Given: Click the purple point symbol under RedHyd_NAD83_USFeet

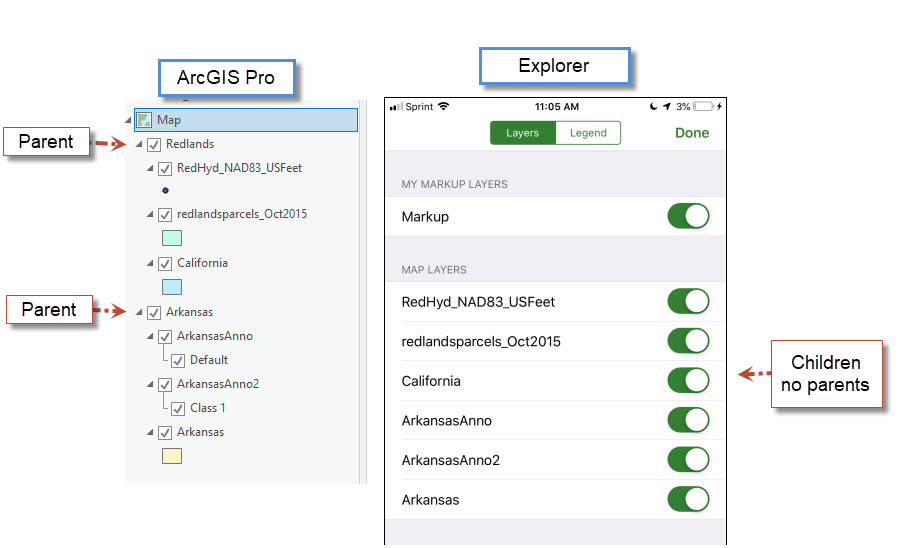Looking at the screenshot, I should click(166, 191).
